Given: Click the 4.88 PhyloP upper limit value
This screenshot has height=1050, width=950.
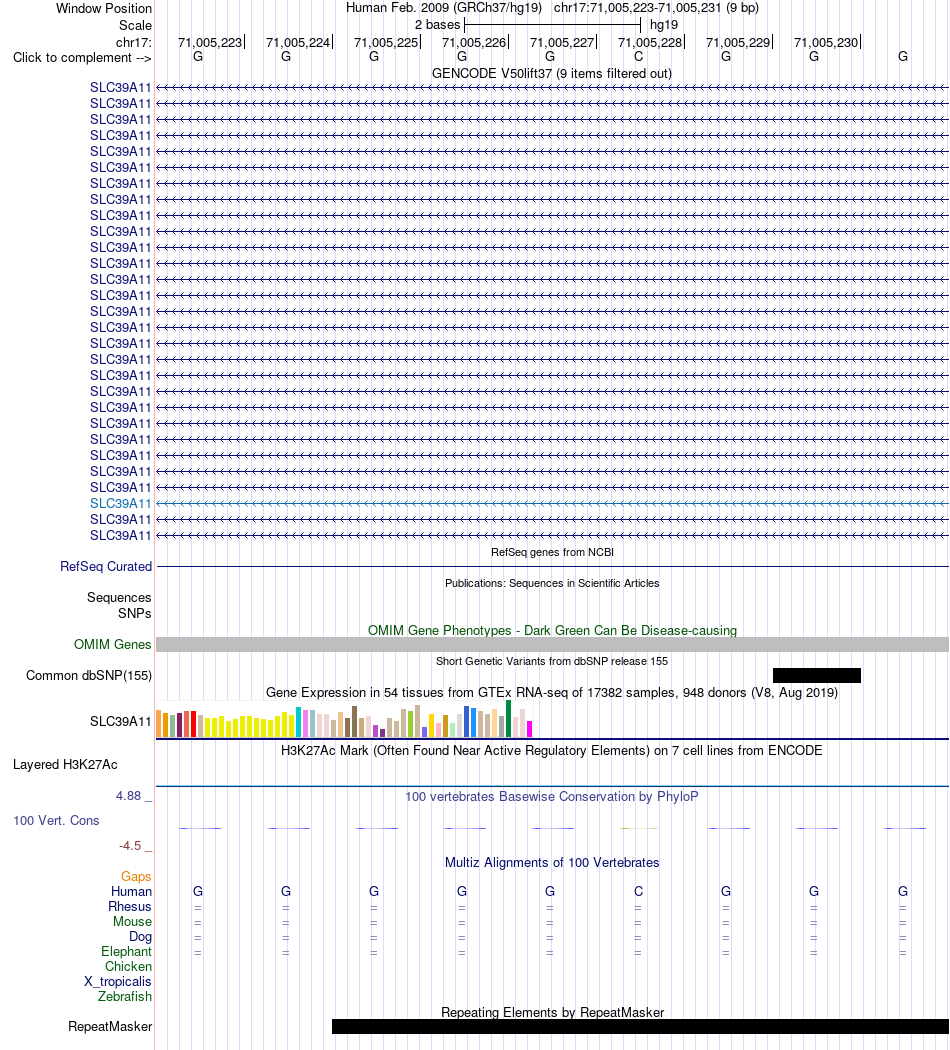Looking at the screenshot, I should pyautogui.click(x=129, y=796).
